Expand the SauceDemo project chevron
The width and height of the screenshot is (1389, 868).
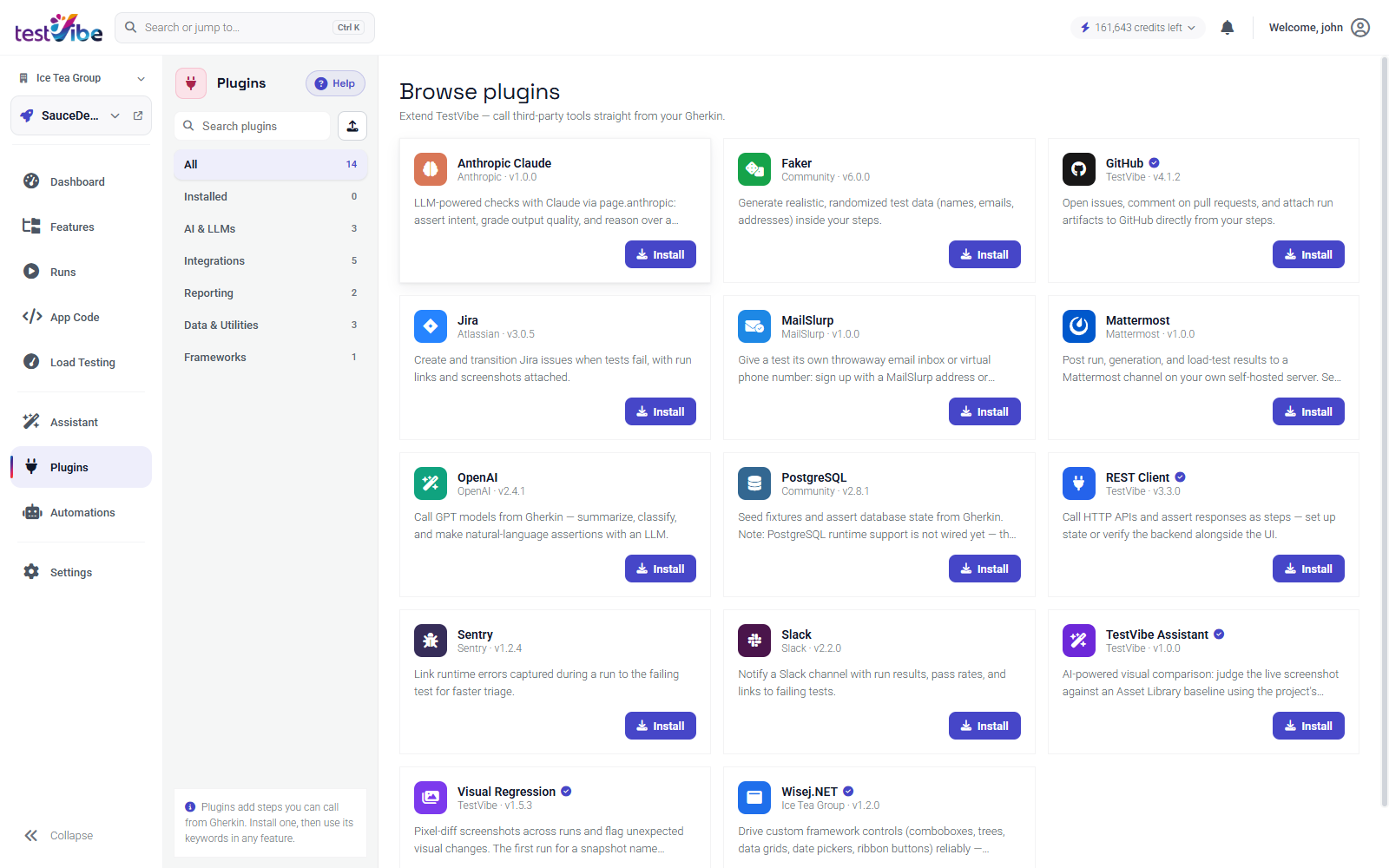pos(115,115)
